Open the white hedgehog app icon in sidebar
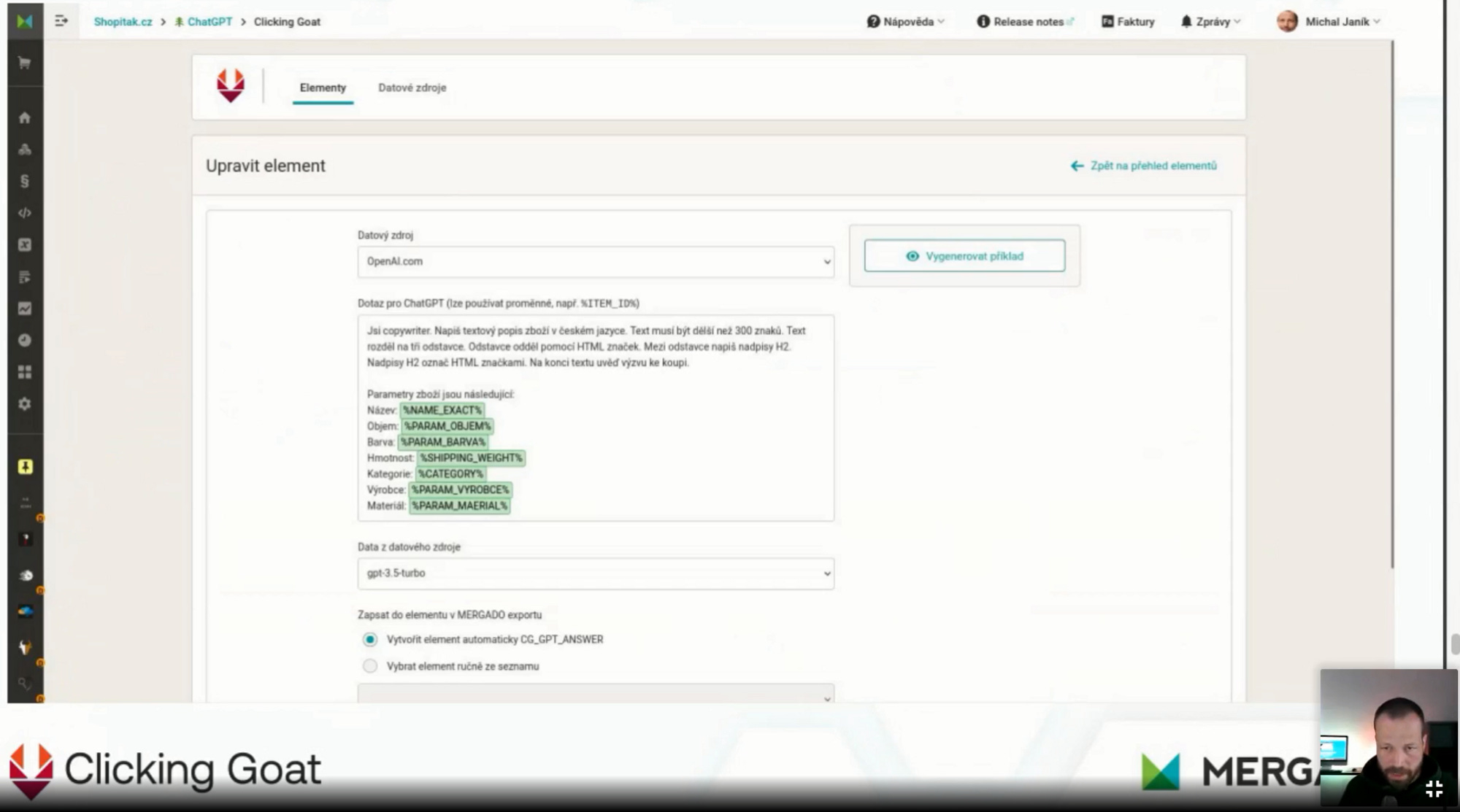Image resolution: width=1460 pixels, height=812 pixels. coord(25,576)
